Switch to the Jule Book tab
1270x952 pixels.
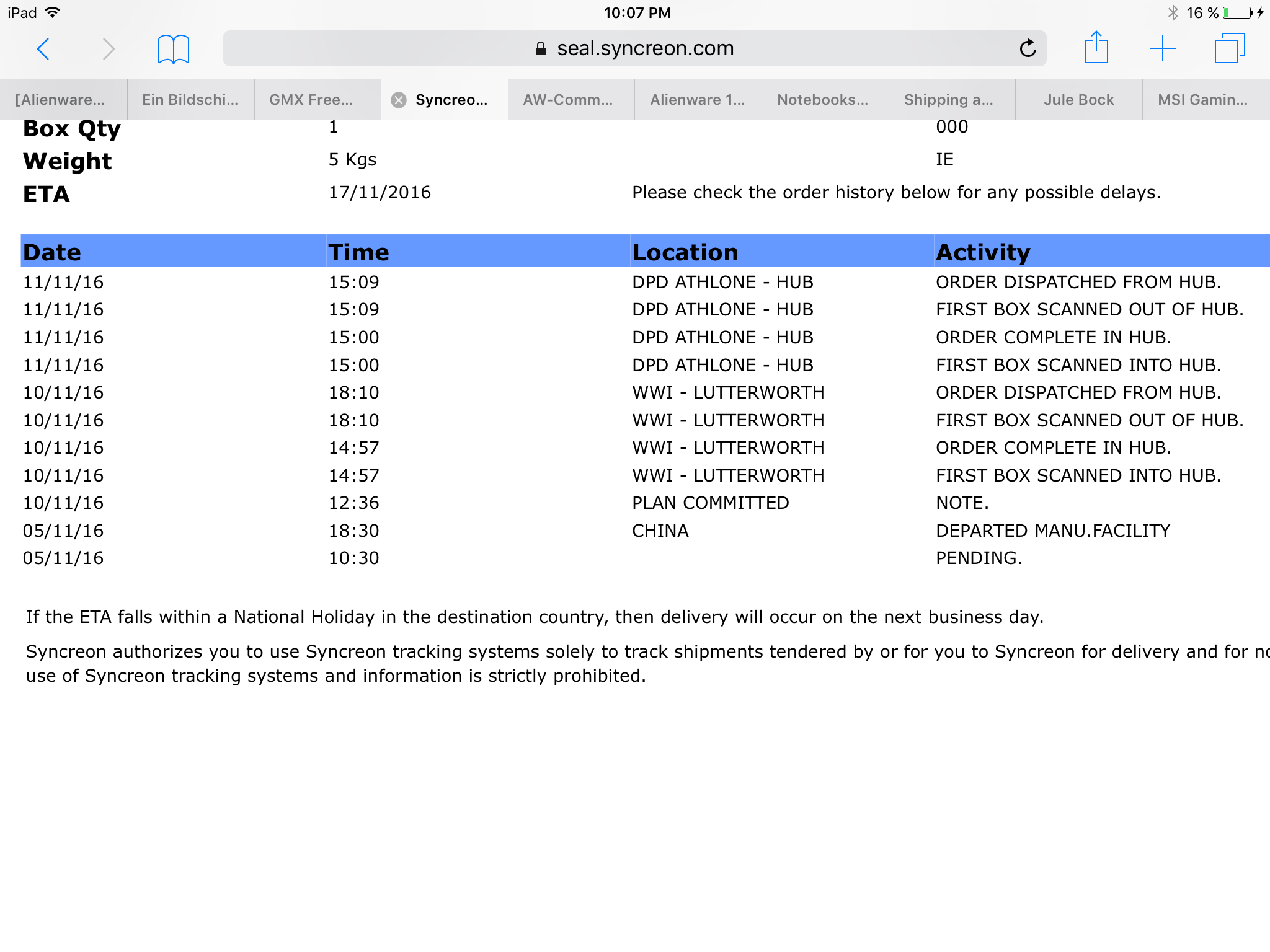(1078, 100)
